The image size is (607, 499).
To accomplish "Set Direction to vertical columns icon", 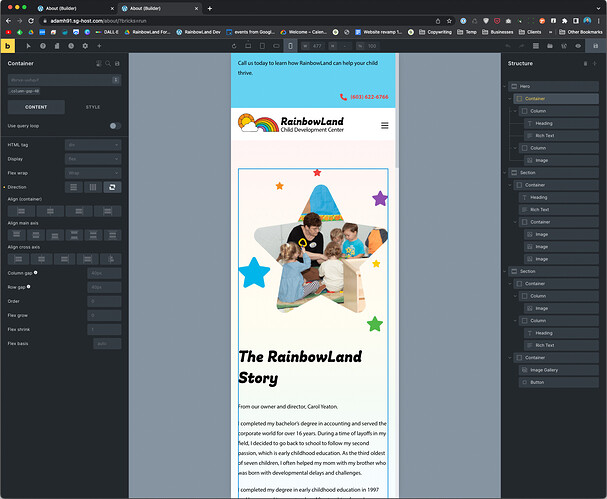I will tap(93, 187).
